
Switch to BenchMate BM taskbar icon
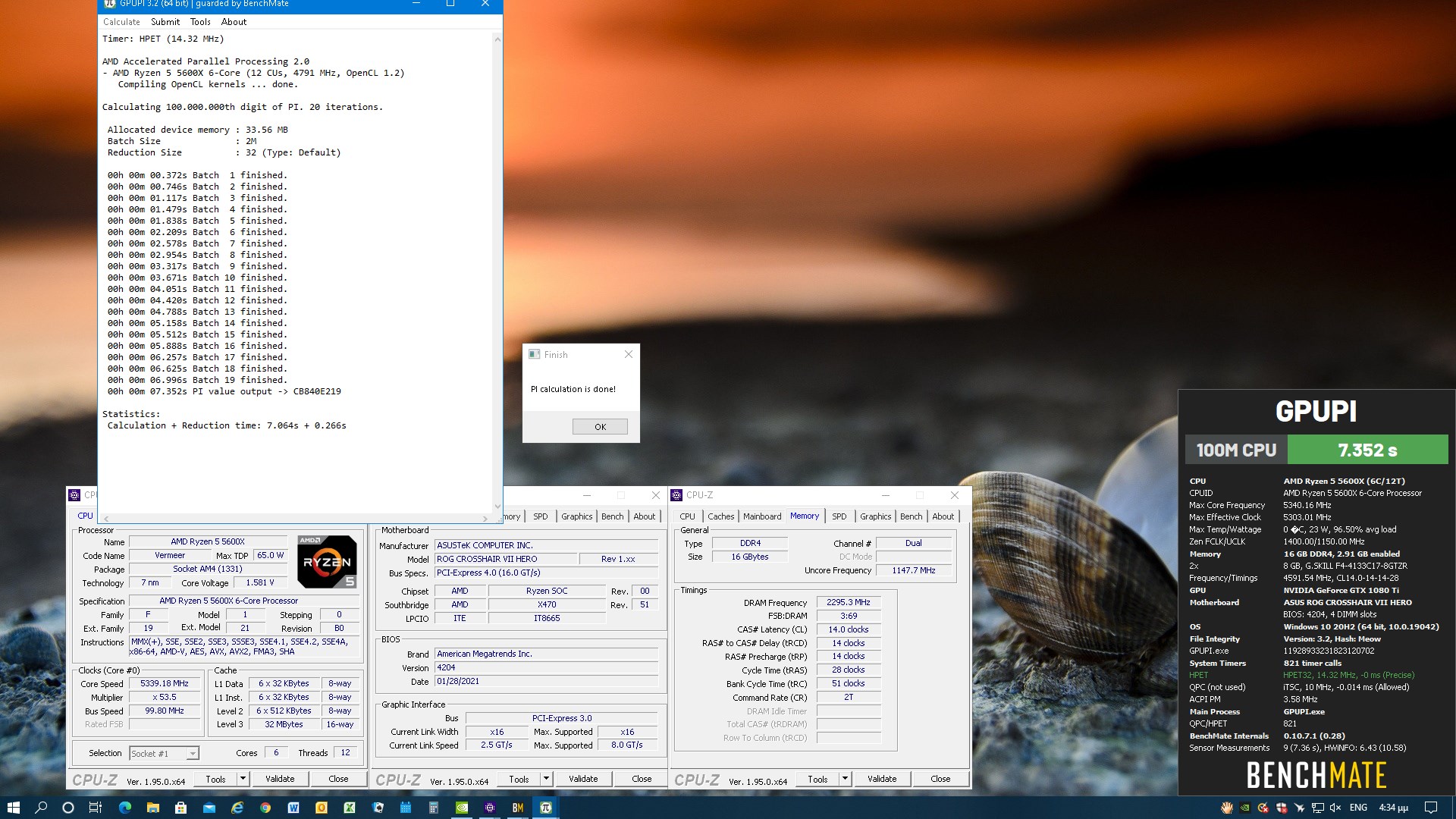point(518,808)
